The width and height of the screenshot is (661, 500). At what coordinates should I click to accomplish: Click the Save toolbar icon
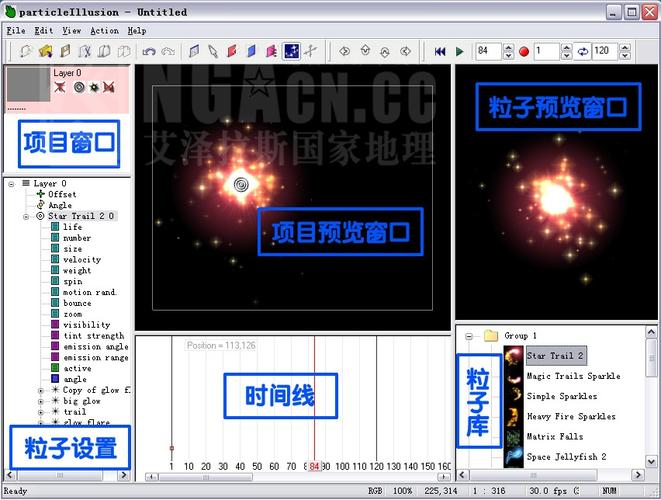pyautogui.click(x=65, y=51)
